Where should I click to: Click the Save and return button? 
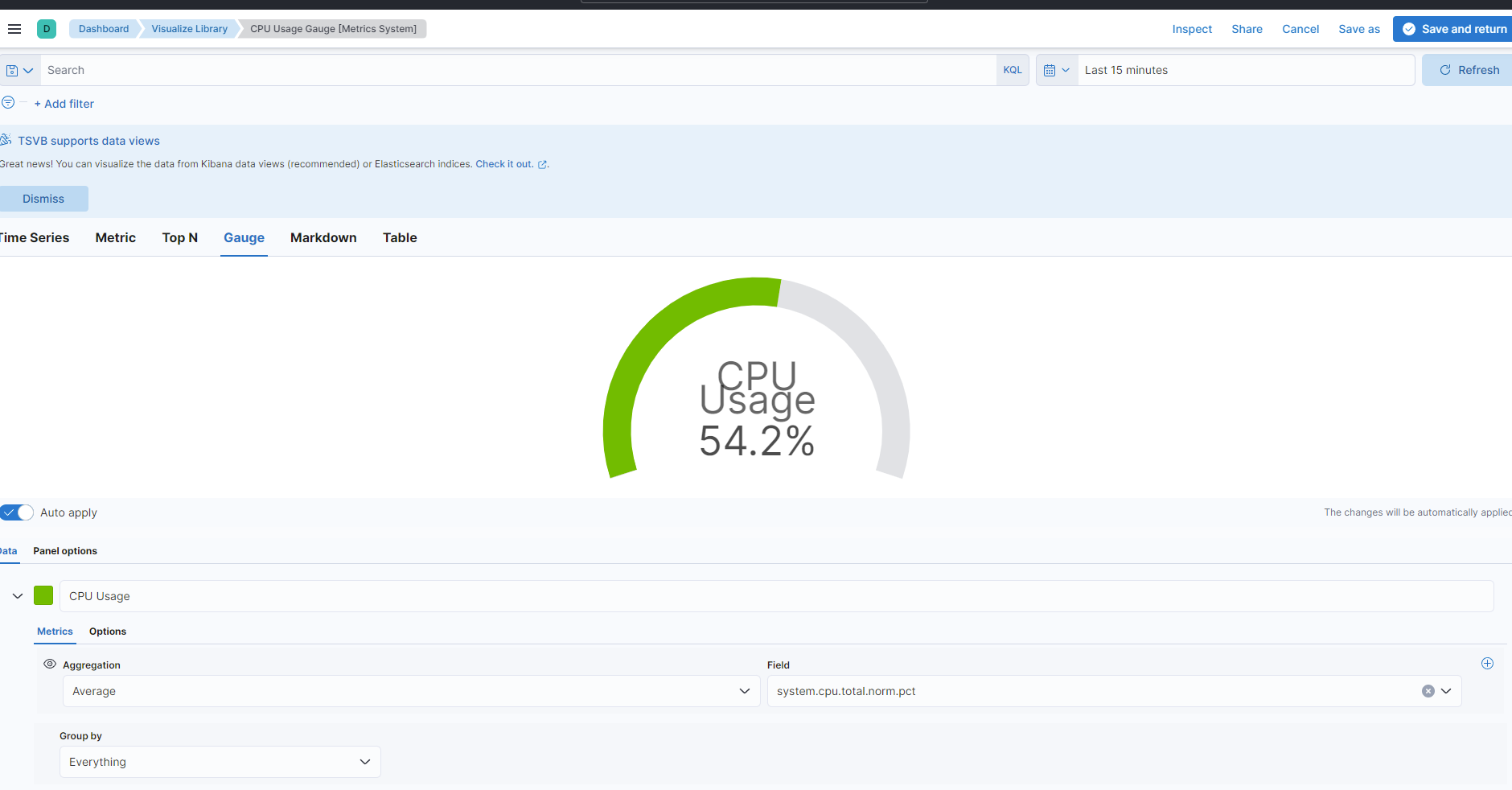[x=1456, y=28]
